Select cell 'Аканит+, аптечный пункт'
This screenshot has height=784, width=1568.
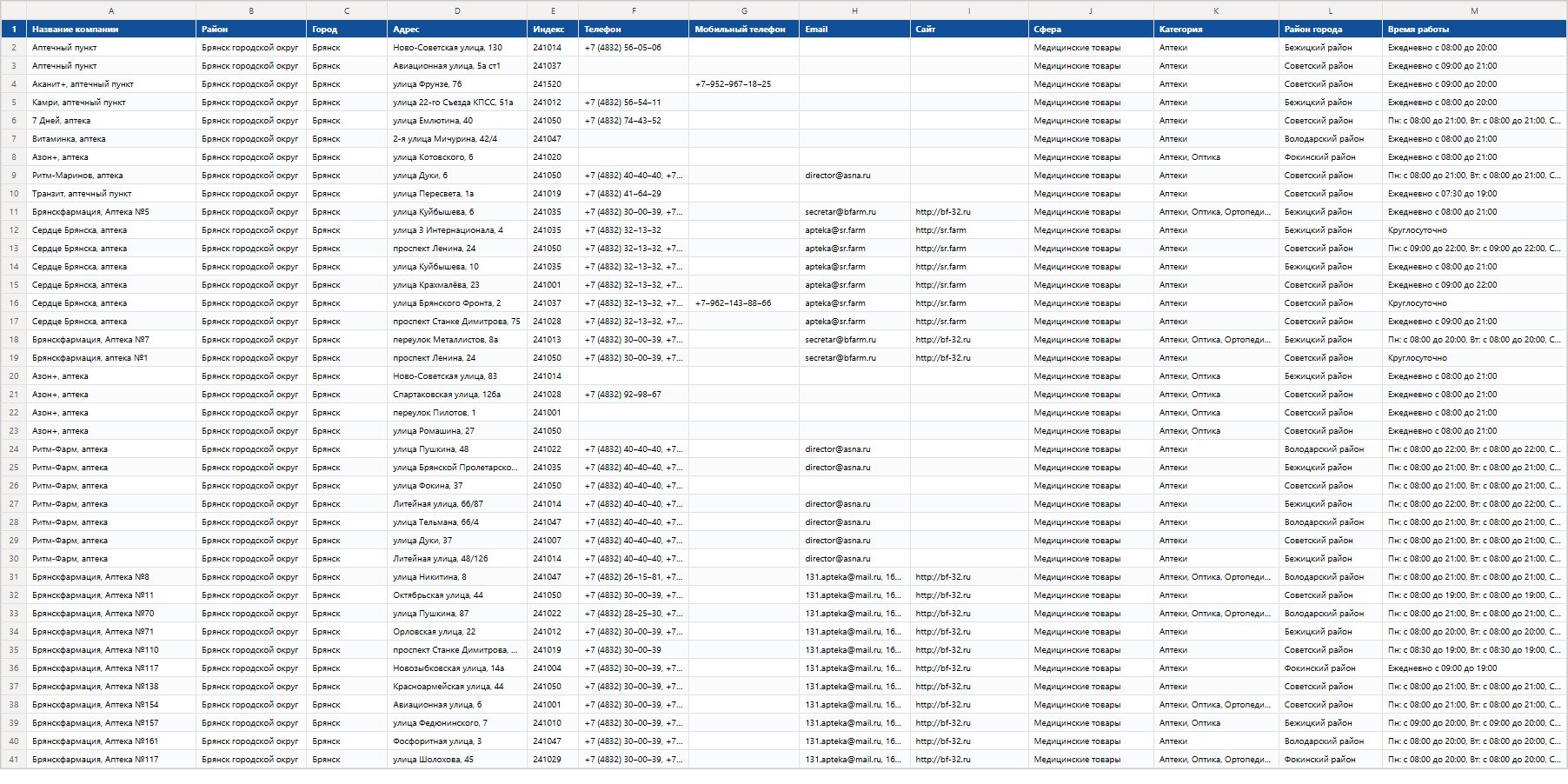(x=111, y=84)
